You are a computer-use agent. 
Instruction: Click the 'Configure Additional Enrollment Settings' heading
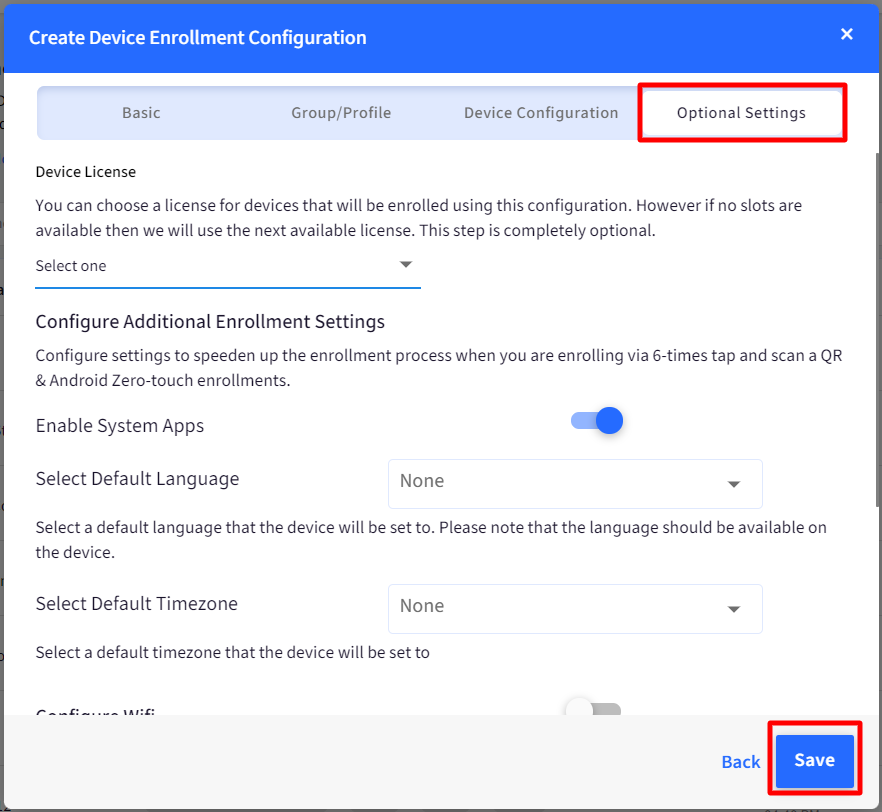click(210, 322)
